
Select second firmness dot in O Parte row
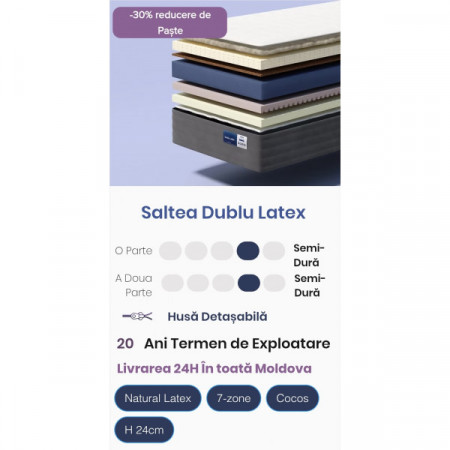point(196,251)
